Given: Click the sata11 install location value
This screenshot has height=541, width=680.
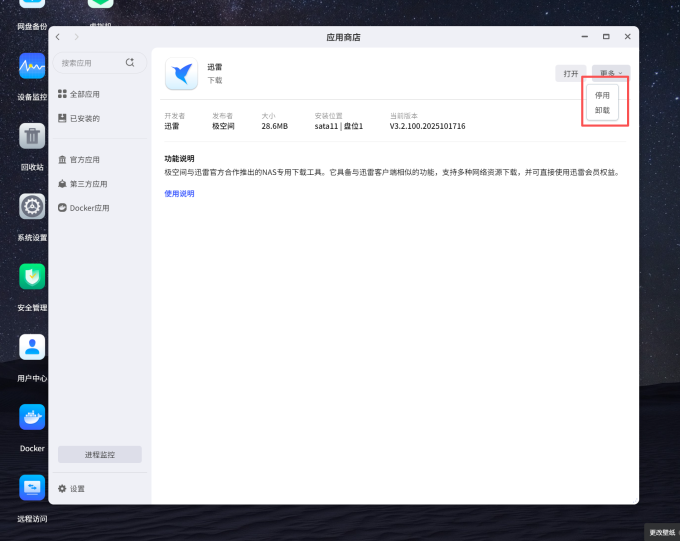Looking at the screenshot, I should click(x=339, y=126).
